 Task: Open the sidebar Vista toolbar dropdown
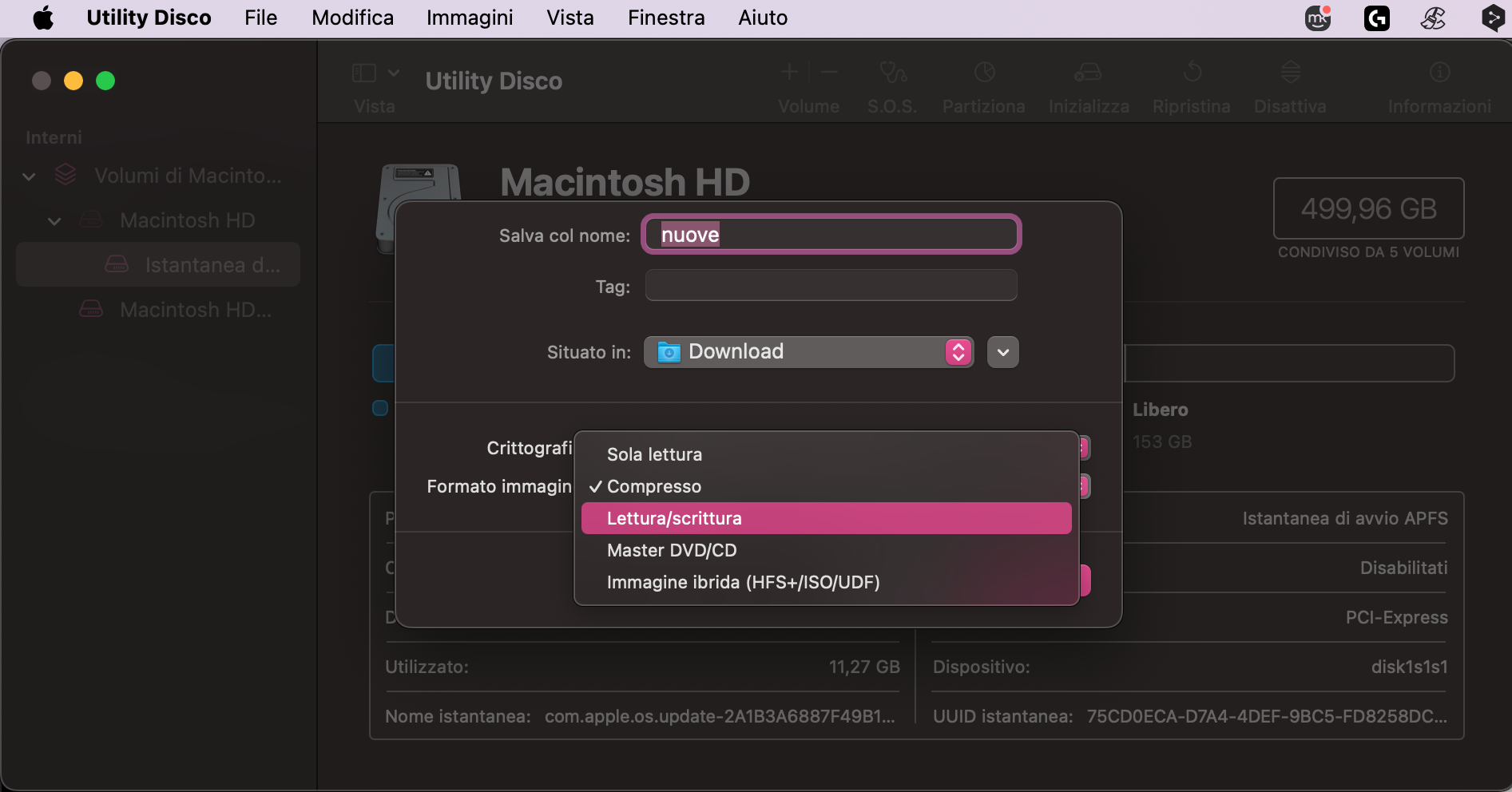coord(375,73)
